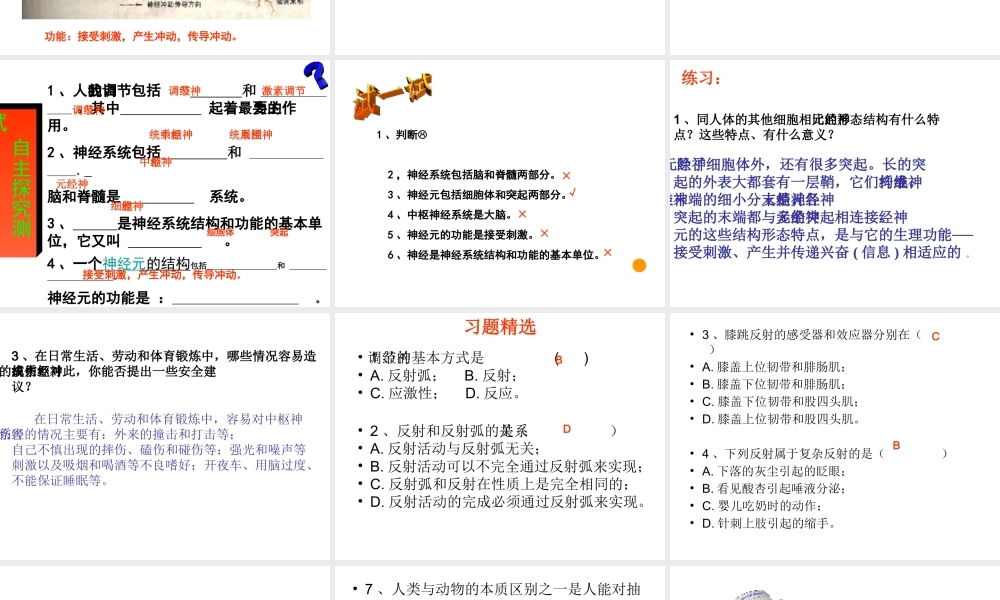Select option C. 膝盖下位韧带和股四头肌
1000x600 pixels.
(x=781, y=402)
